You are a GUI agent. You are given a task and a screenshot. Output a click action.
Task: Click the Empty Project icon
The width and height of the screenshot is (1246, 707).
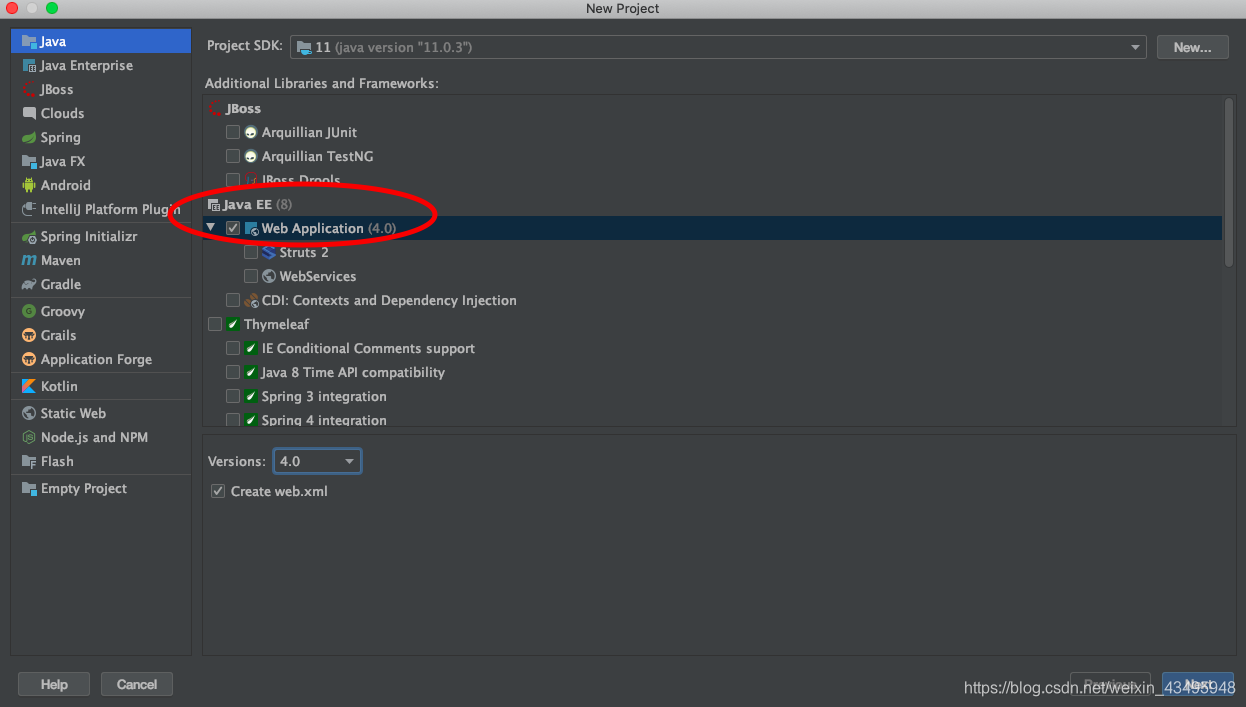point(29,489)
